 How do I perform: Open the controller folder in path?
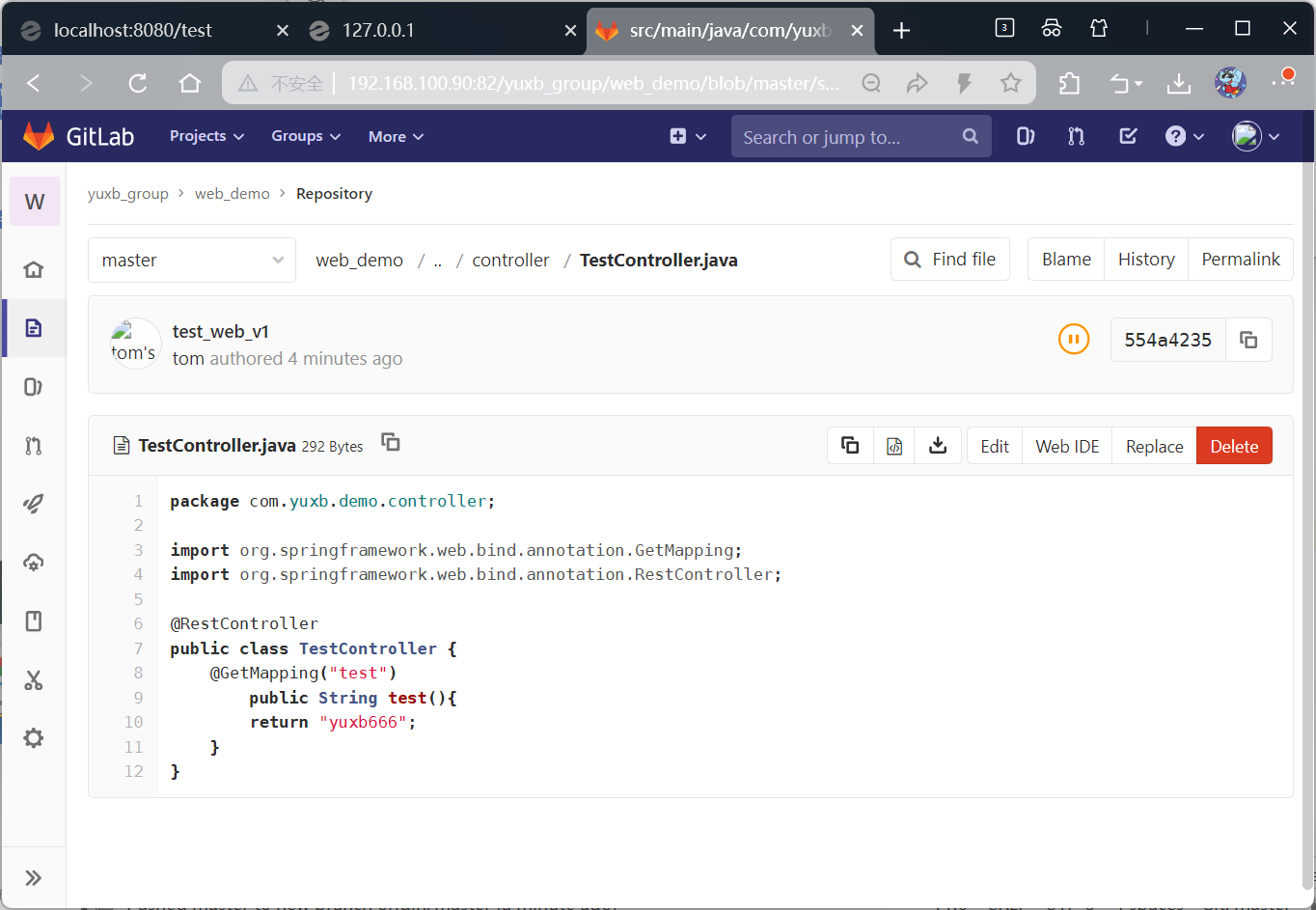[510, 261]
